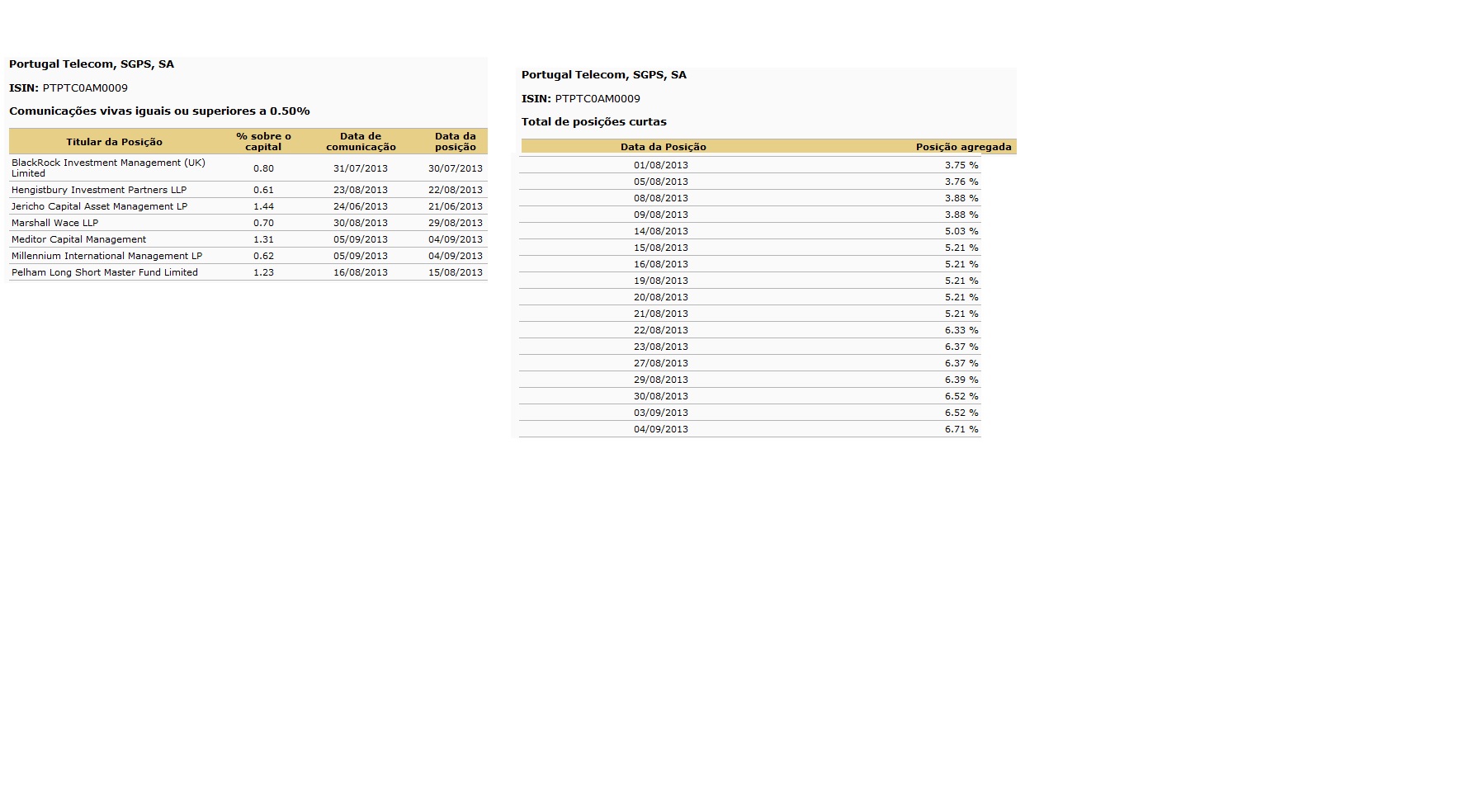Image resolution: width=1469 pixels, height=812 pixels.
Task: Click the 27/08/2013 date in totals table
Action: pyautogui.click(x=661, y=363)
